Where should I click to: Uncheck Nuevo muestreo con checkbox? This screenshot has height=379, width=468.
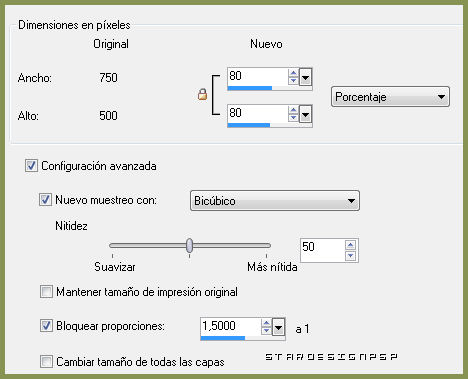tap(45, 200)
